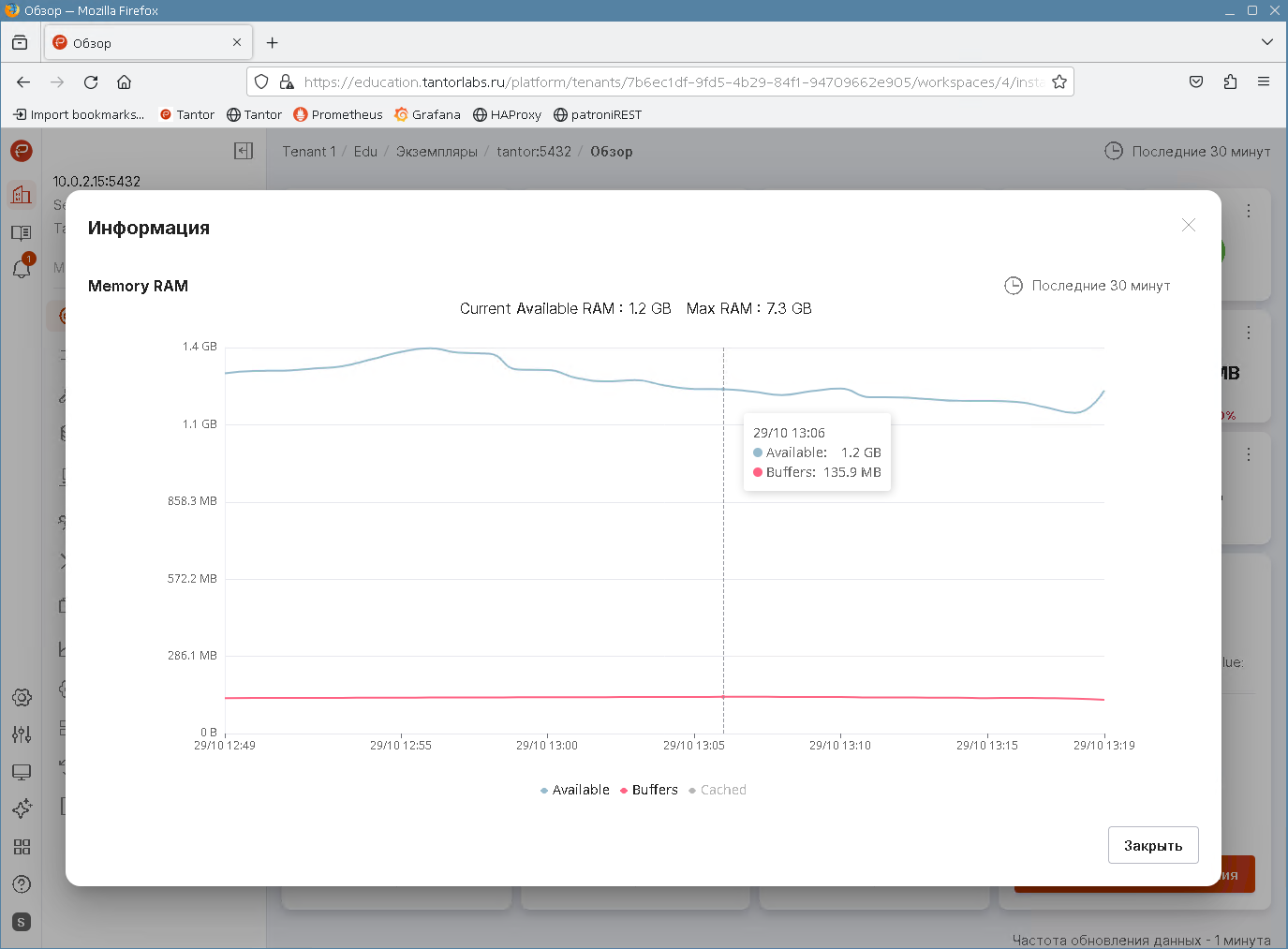Open the Grafana bookmark

tap(428, 114)
